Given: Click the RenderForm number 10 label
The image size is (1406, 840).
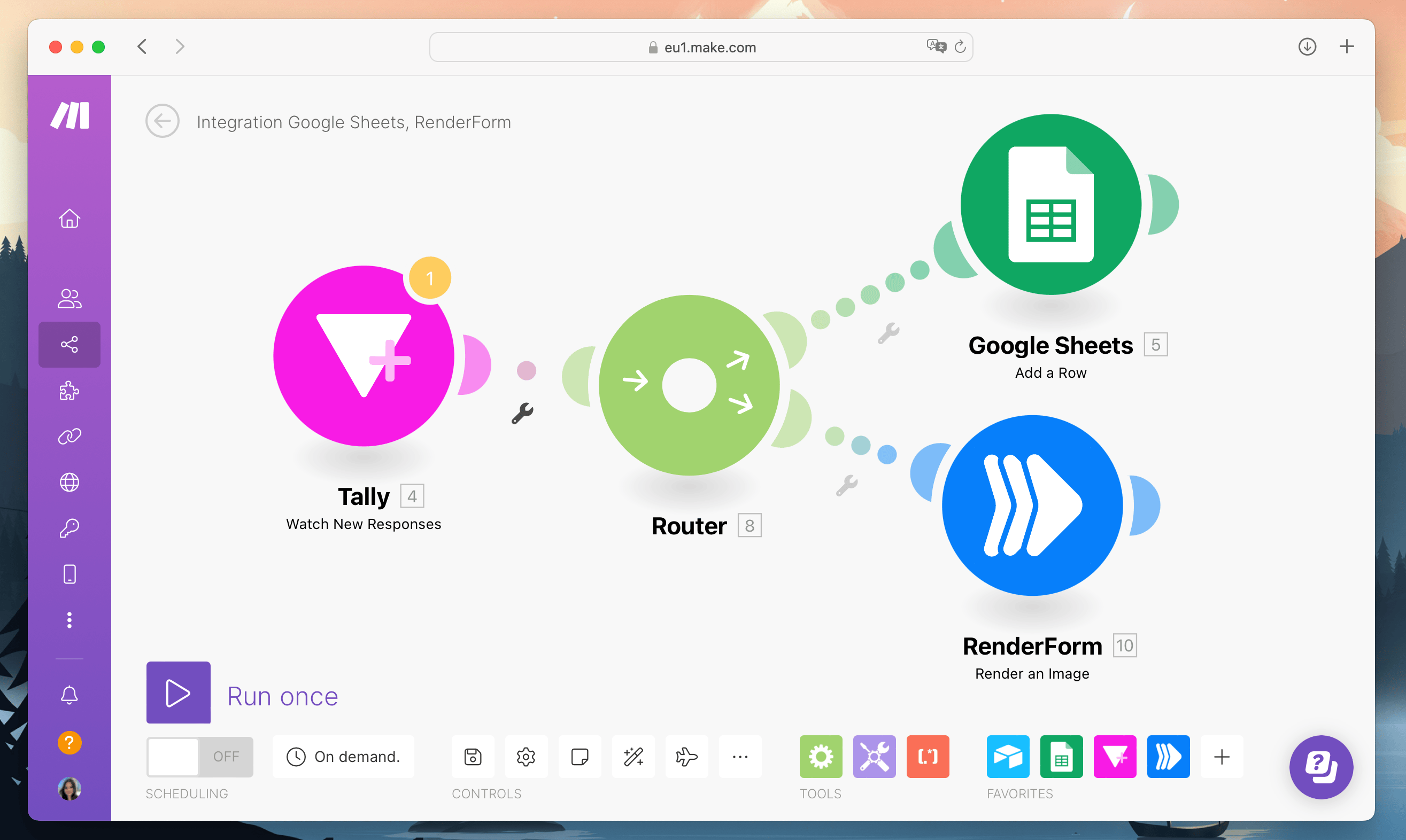Looking at the screenshot, I should point(1125,646).
